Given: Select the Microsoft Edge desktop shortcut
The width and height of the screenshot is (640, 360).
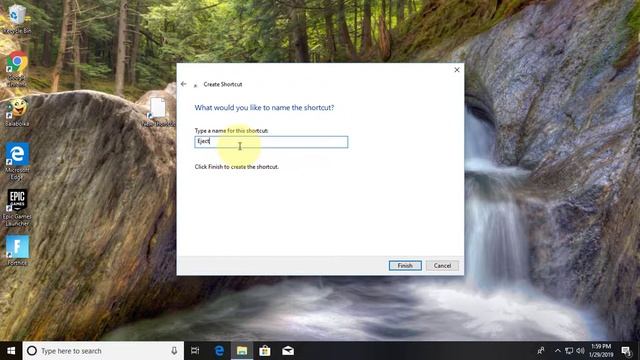Looking at the screenshot, I should [x=17, y=161].
